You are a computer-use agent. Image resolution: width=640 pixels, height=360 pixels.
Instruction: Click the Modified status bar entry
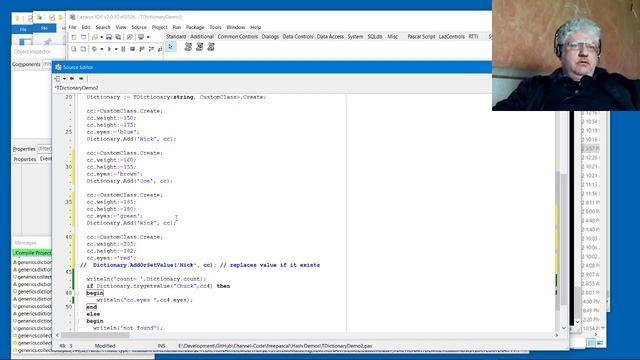coord(105,346)
